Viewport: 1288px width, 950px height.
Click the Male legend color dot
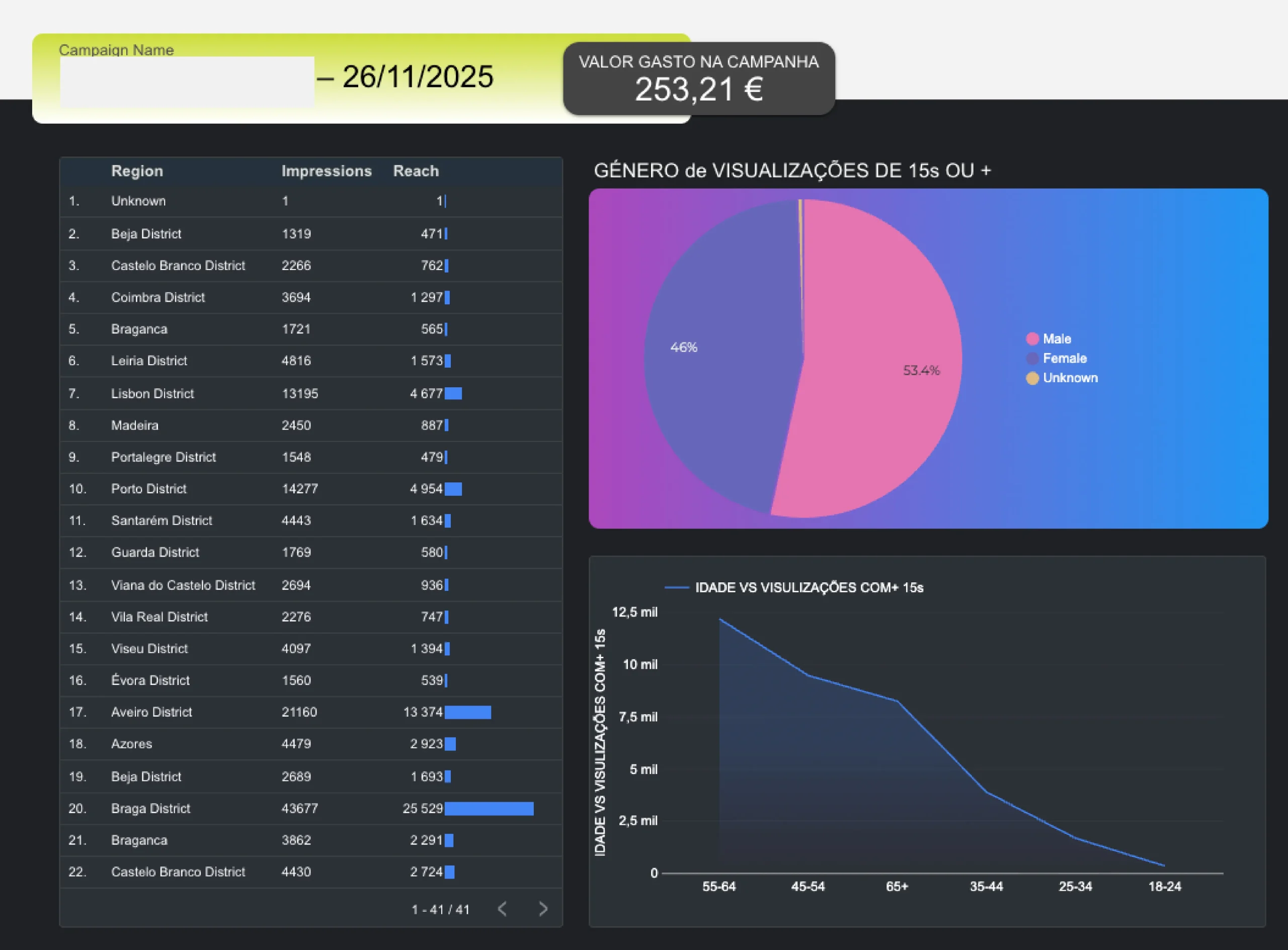point(1032,338)
